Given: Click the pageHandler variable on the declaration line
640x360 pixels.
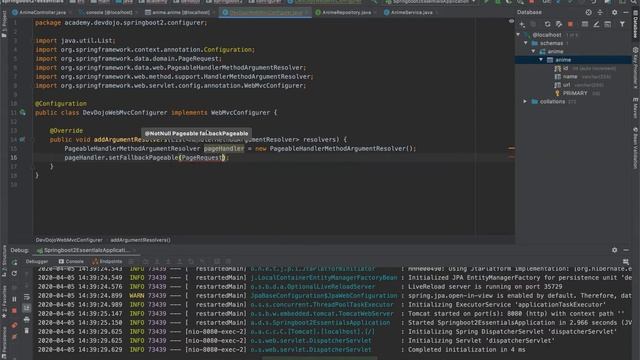Looking at the screenshot, I should point(224,149).
